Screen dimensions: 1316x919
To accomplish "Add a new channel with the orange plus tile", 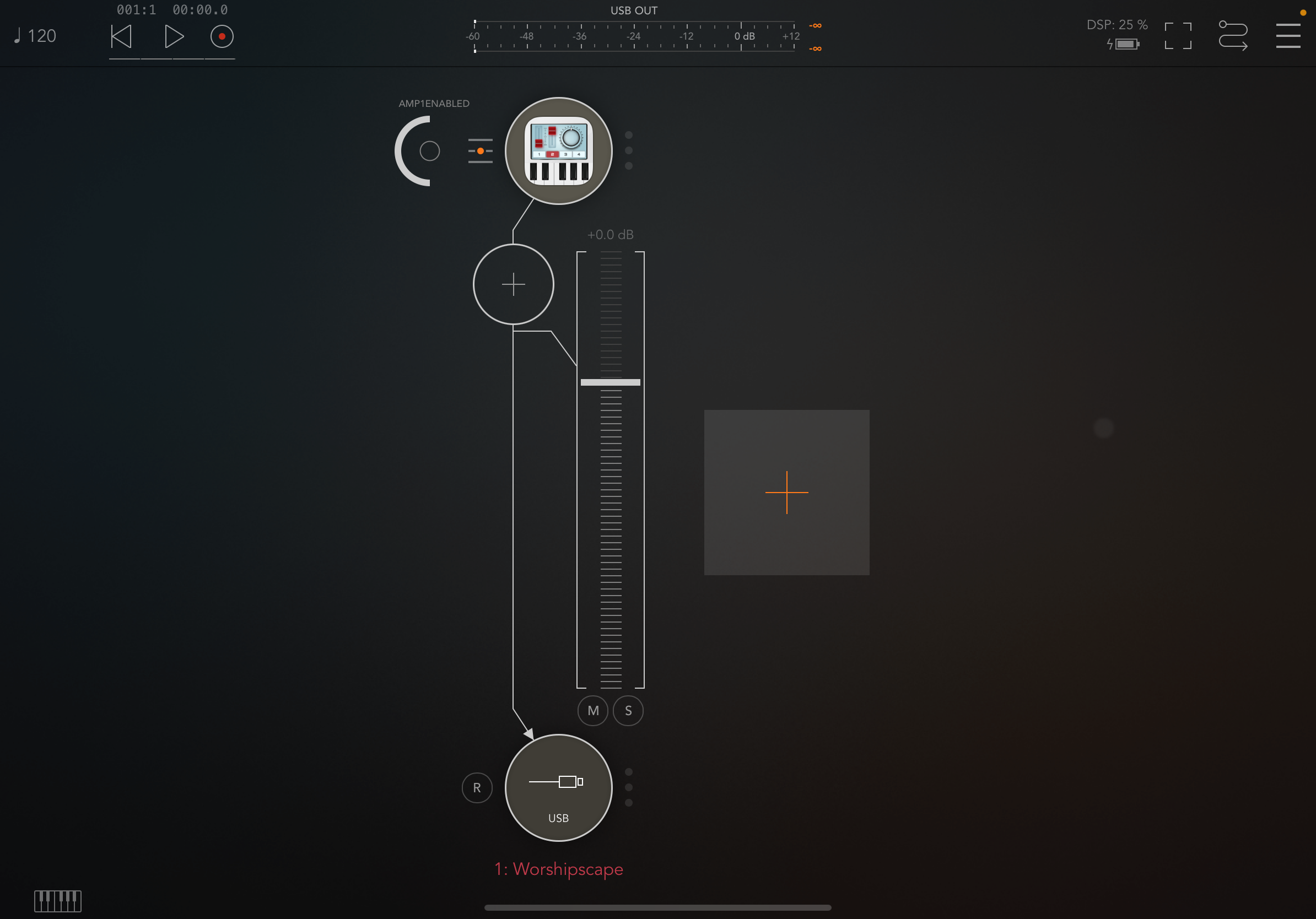I will [x=787, y=493].
